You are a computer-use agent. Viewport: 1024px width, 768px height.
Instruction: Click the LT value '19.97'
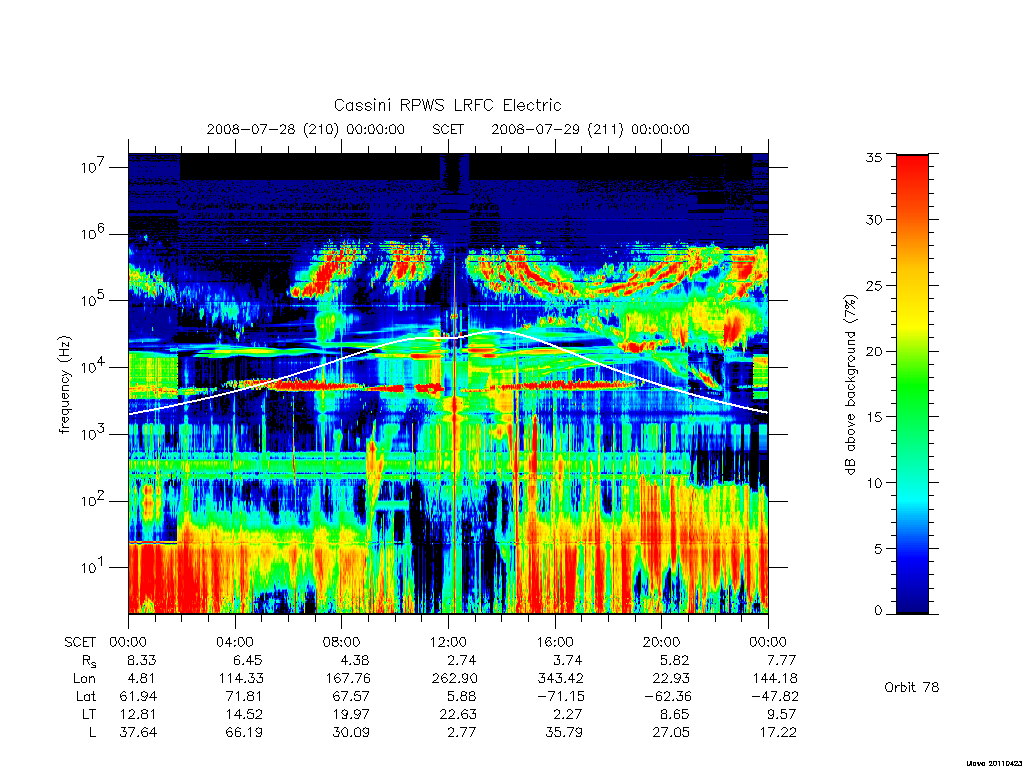coord(351,714)
